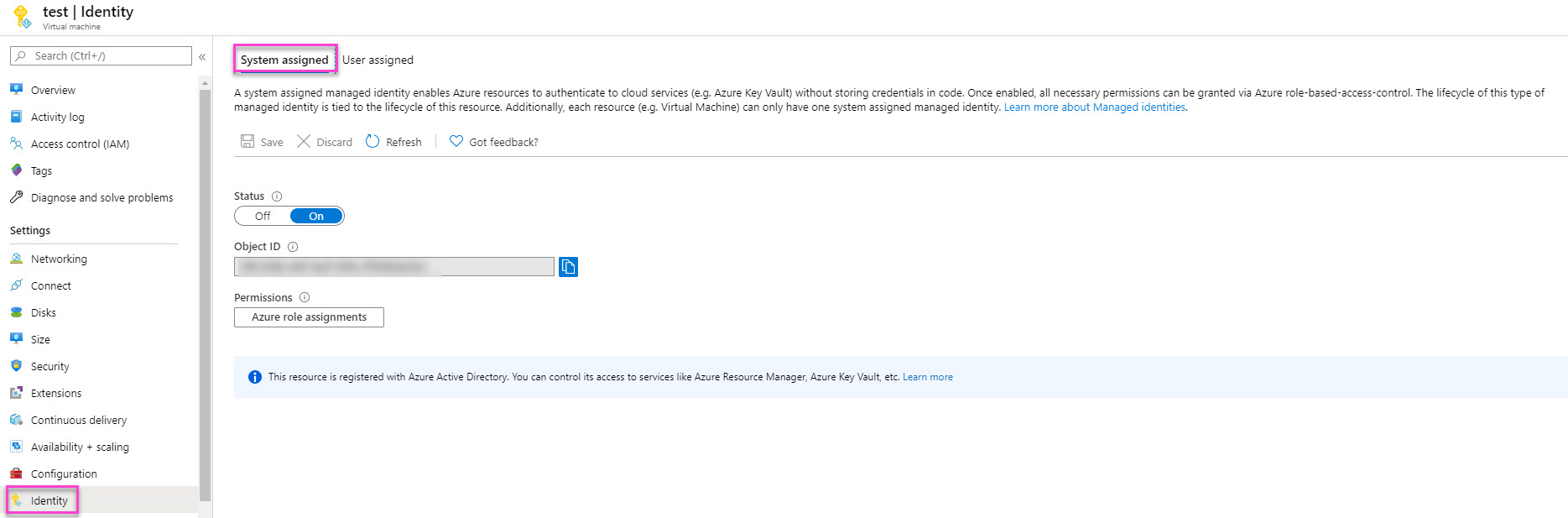Click Learn more link in info banner
This screenshot has height=518, width=1568.
(928, 377)
